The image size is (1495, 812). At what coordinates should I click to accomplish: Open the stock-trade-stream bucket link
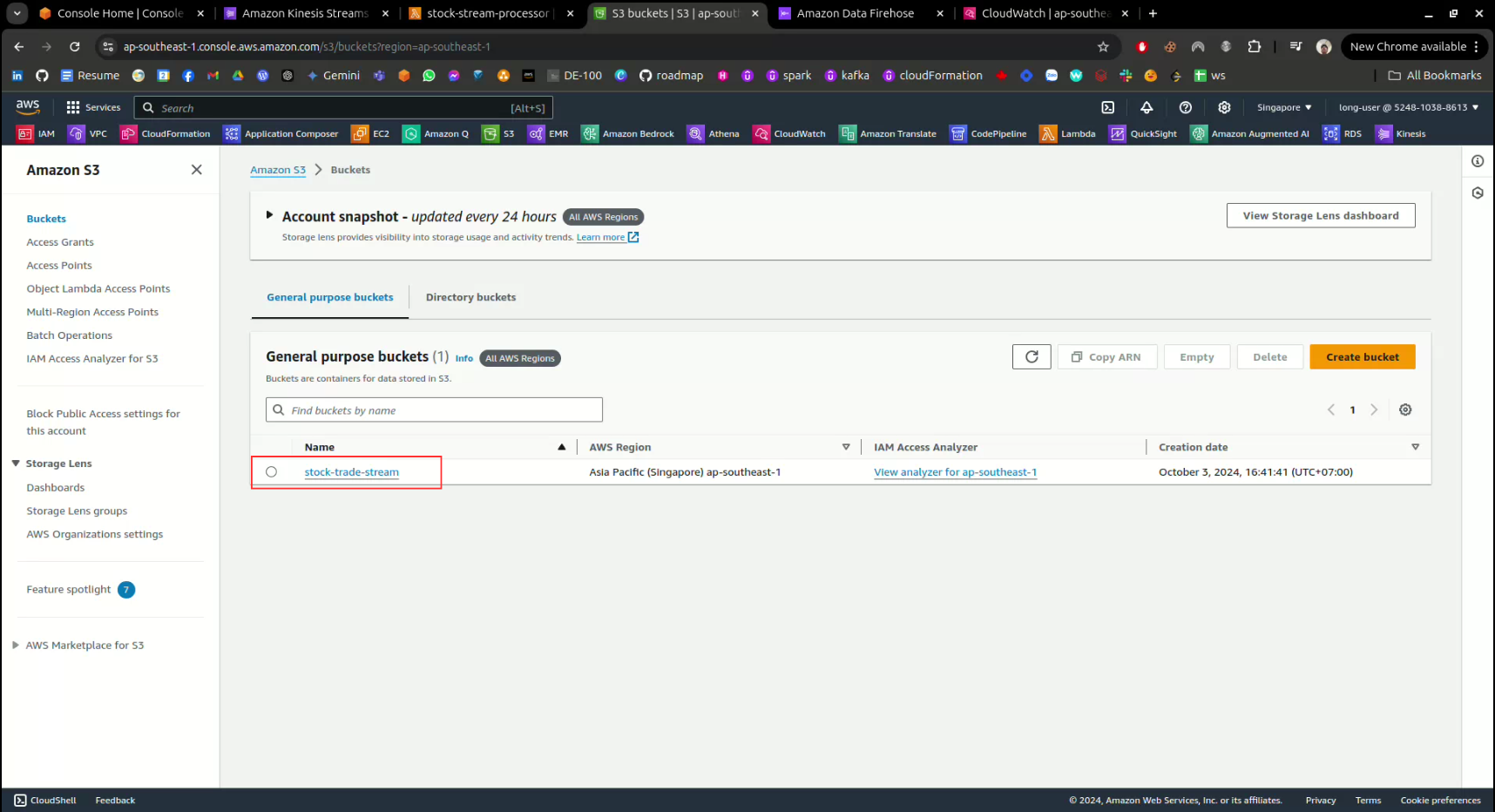click(x=351, y=472)
